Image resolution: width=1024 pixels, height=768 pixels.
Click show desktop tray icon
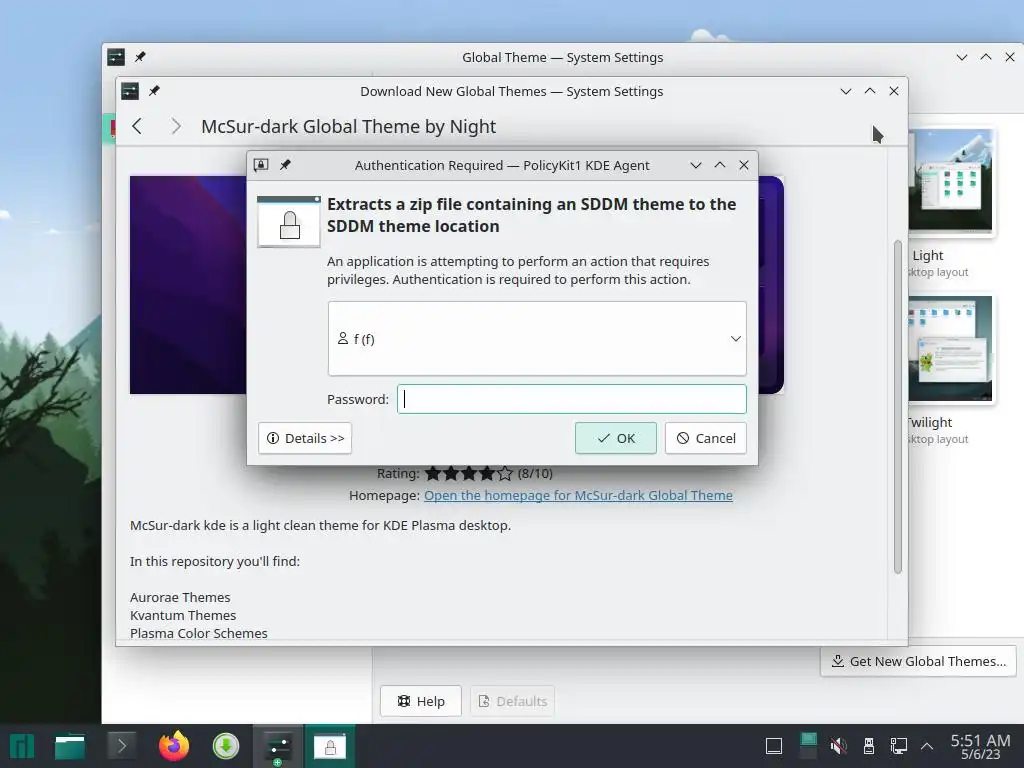tap(774, 746)
